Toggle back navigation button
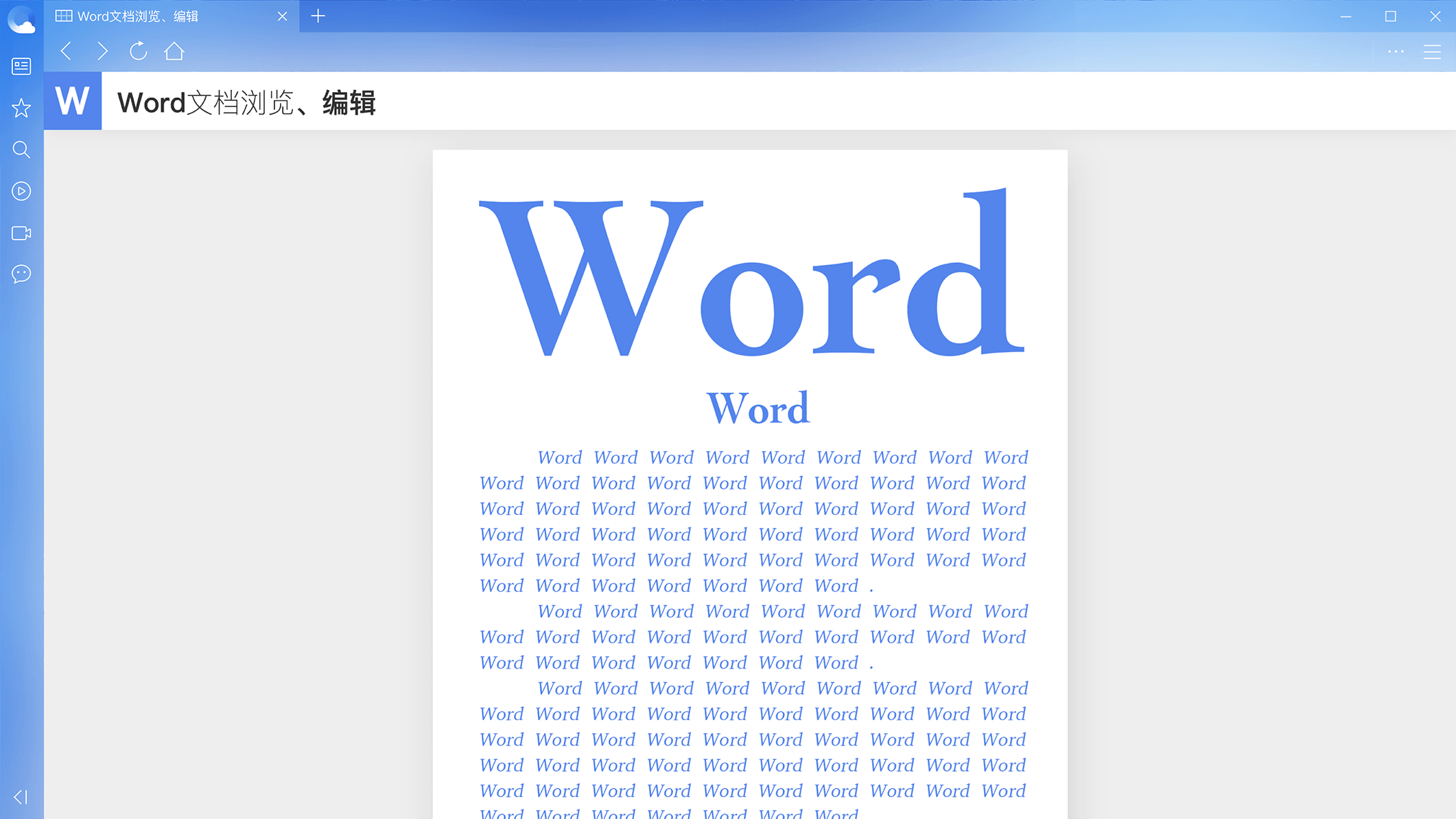The width and height of the screenshot is (1456, 819). [64, 51]
